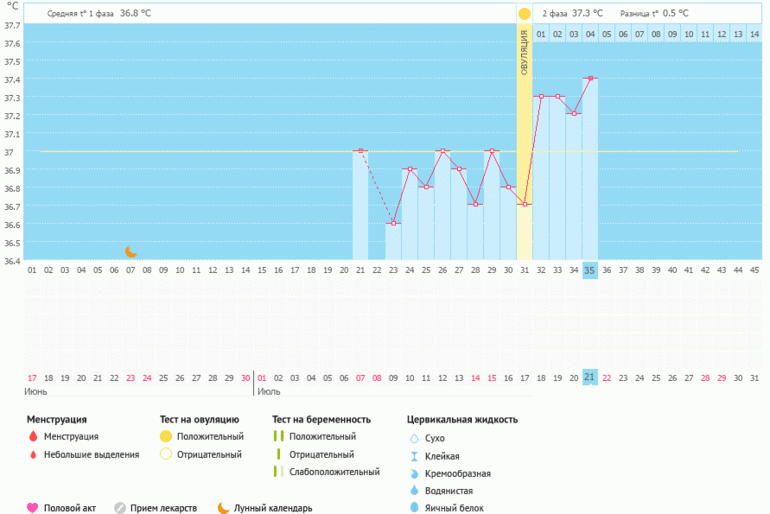
Task: Click the Сухо cervical fluid icon
Action: [x=414, y=438]
